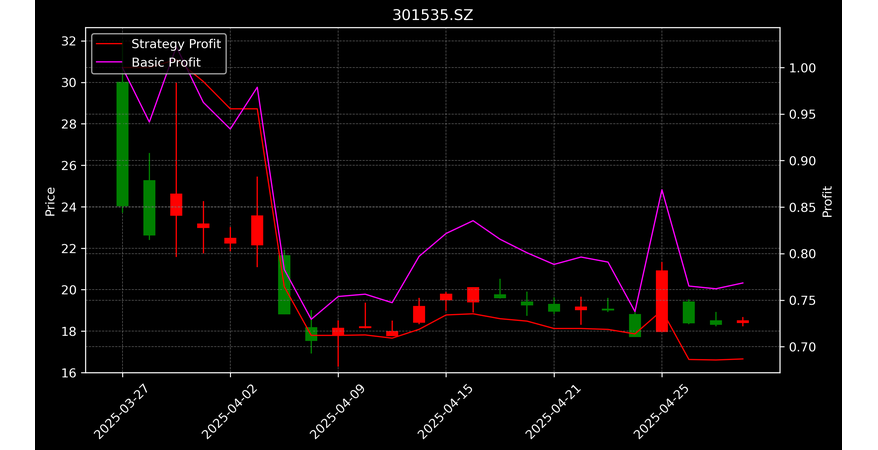Screen dimensions: 878x450
Task: Click the magenta Basic Profit legend line
Action: click(109, 62)
